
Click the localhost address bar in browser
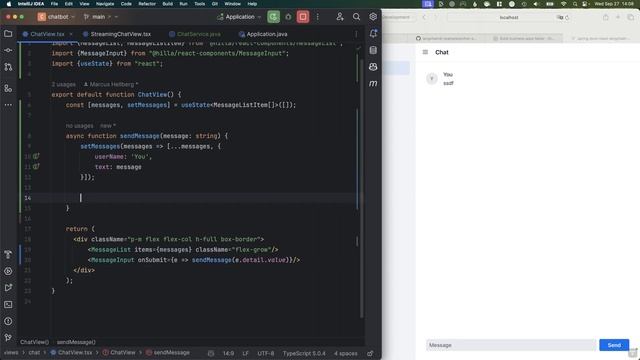509,18
